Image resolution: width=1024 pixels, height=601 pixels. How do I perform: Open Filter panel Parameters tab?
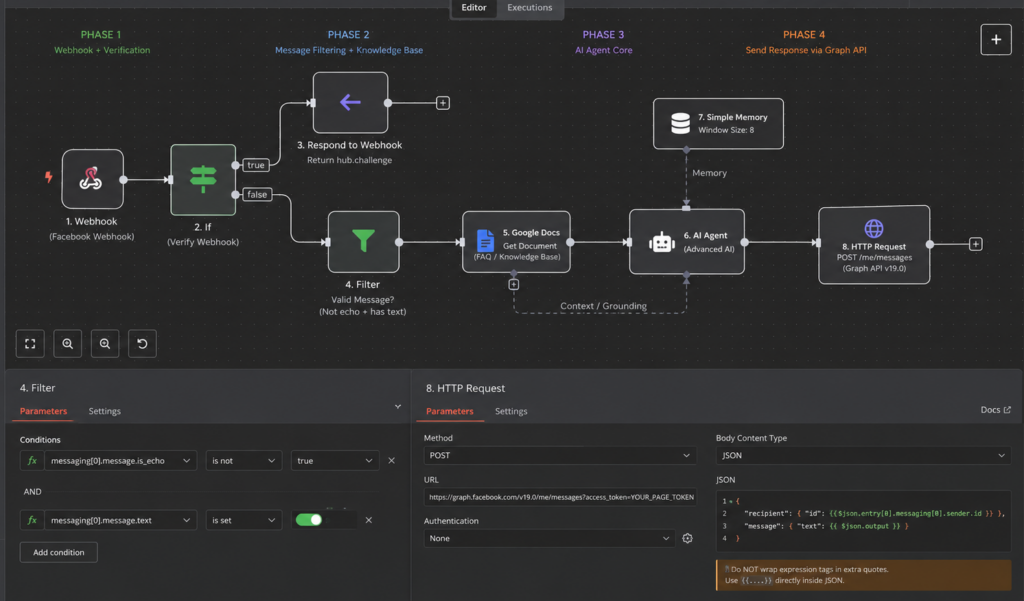click(x=43, y=411)
